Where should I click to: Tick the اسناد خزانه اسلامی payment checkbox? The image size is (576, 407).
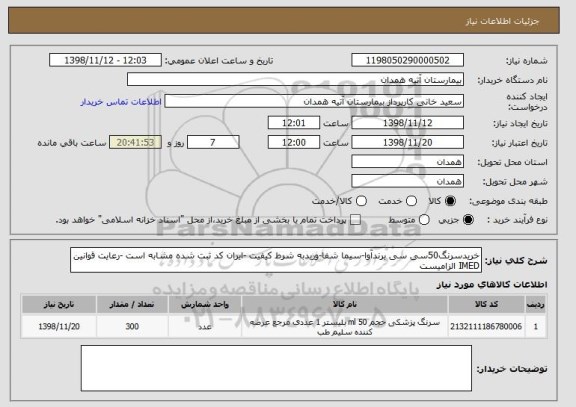[355, 220]
